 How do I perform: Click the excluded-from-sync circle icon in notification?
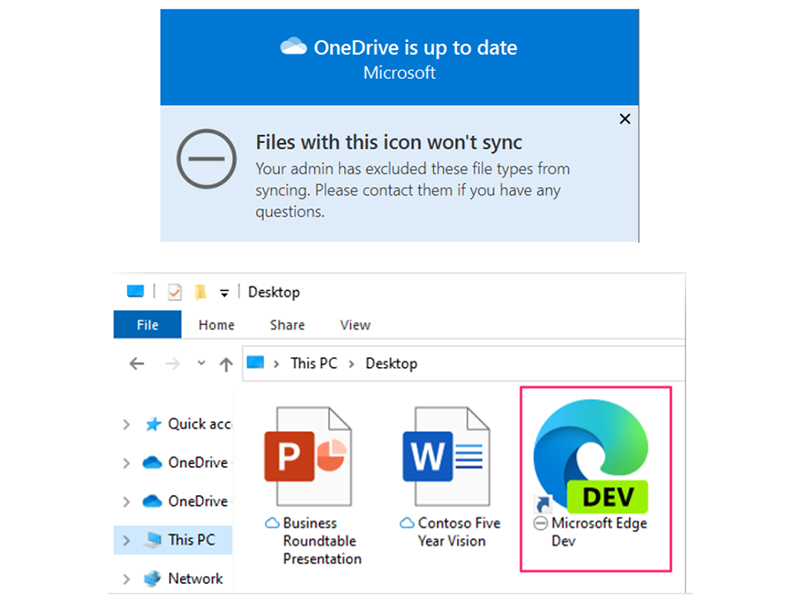click(x=206, y=159)
